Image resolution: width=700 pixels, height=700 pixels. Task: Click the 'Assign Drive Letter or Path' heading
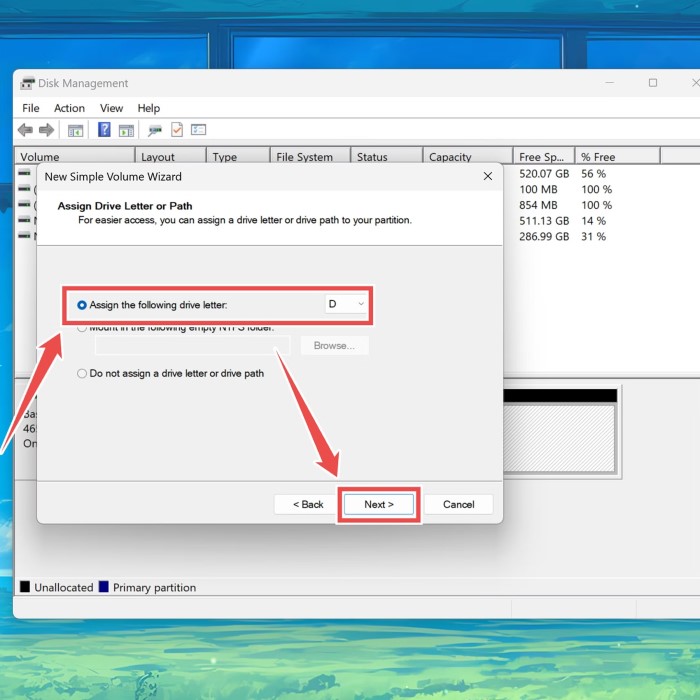[x=125, y=206]
